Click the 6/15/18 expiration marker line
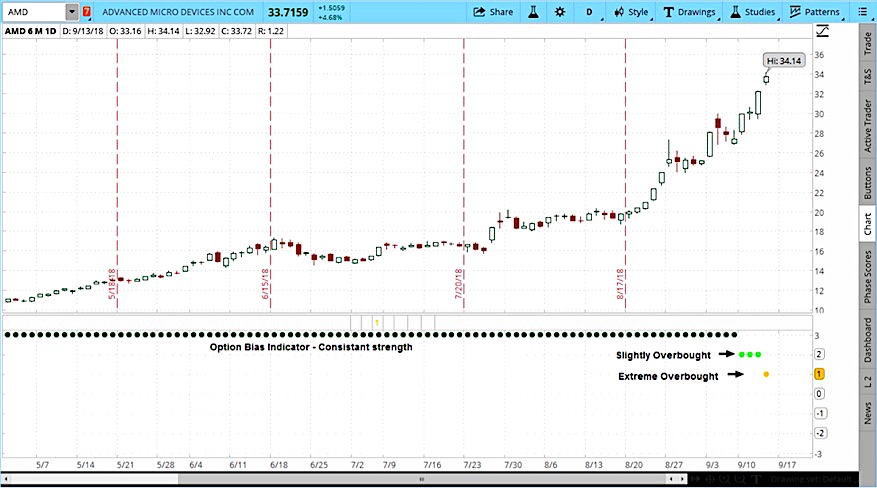The width and height of the screenshot is (877, 488). 270,174
